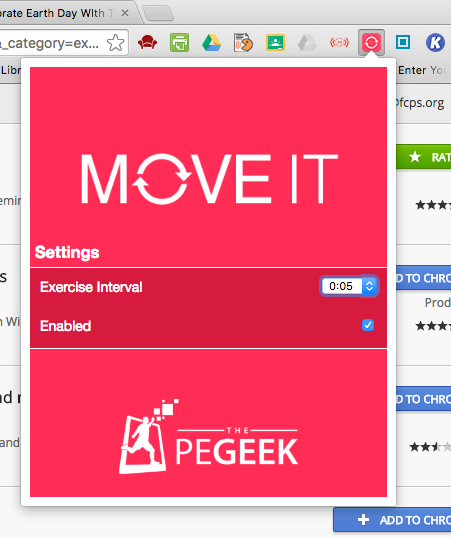Click The PE Geek logo
The height and width of the screenshot is (538, 451).
[209, 436]
